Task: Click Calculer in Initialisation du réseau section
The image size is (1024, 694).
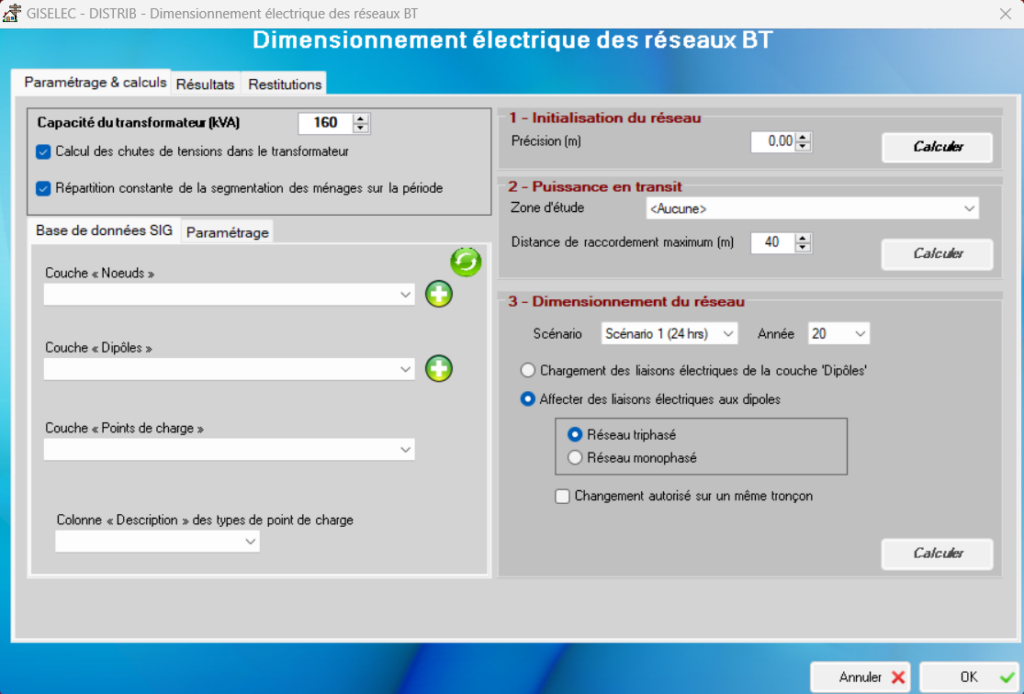Action: point(937,147)
